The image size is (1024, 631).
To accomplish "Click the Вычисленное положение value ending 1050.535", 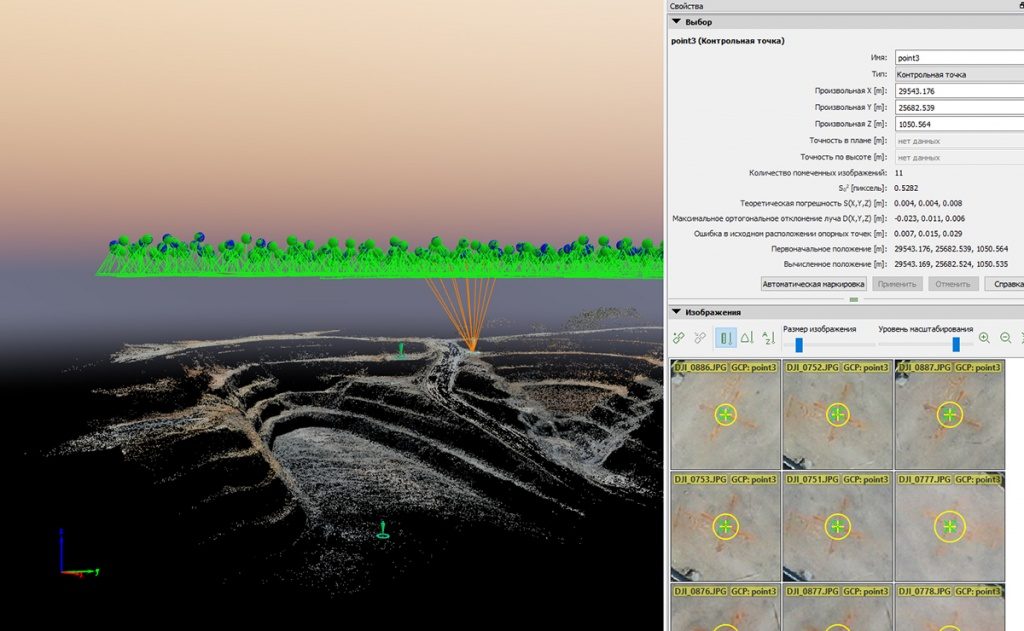I will [x=951, y=265].
